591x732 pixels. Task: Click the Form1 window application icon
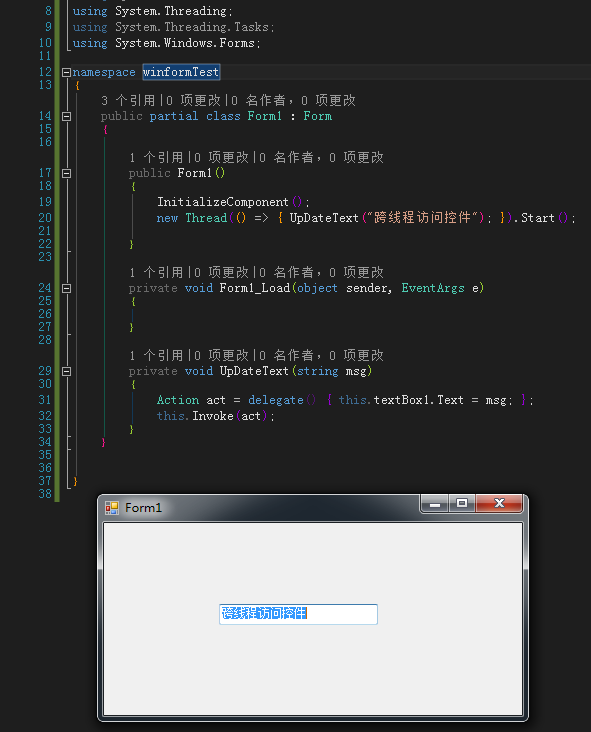click(112, 508)
